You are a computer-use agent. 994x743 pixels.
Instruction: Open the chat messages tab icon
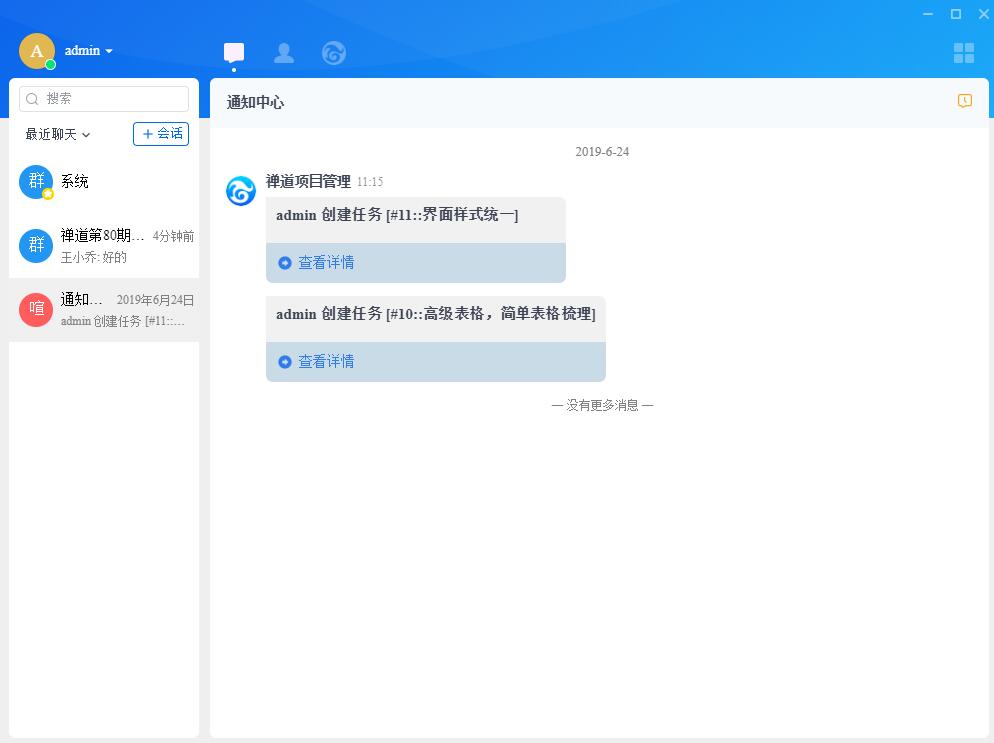(x=234, y=53)
